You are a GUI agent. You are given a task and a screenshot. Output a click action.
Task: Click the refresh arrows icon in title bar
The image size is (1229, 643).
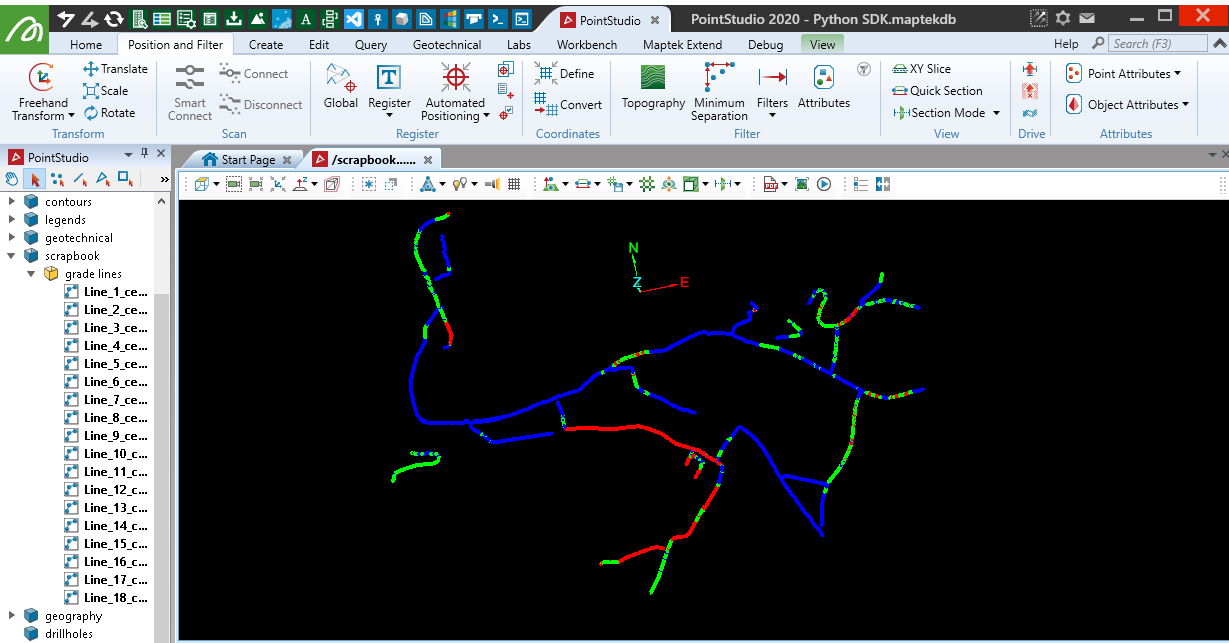[114, 19]
